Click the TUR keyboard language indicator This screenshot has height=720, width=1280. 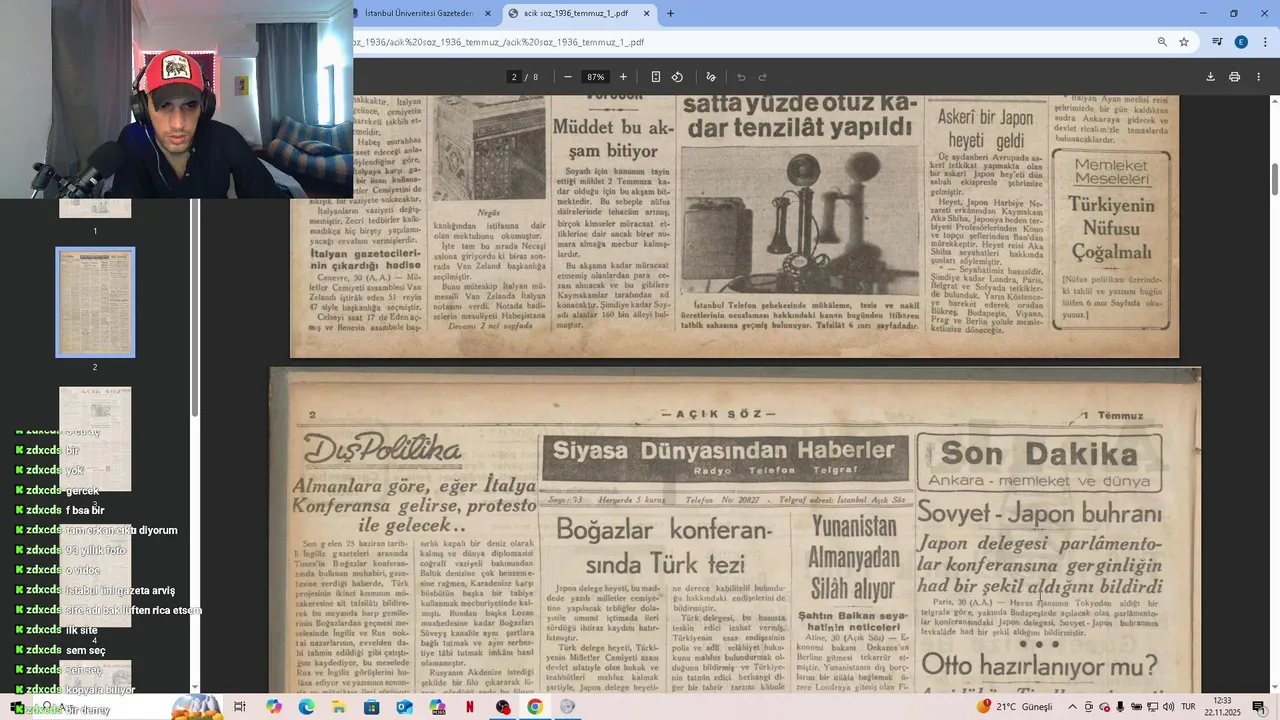point(1188,707)
